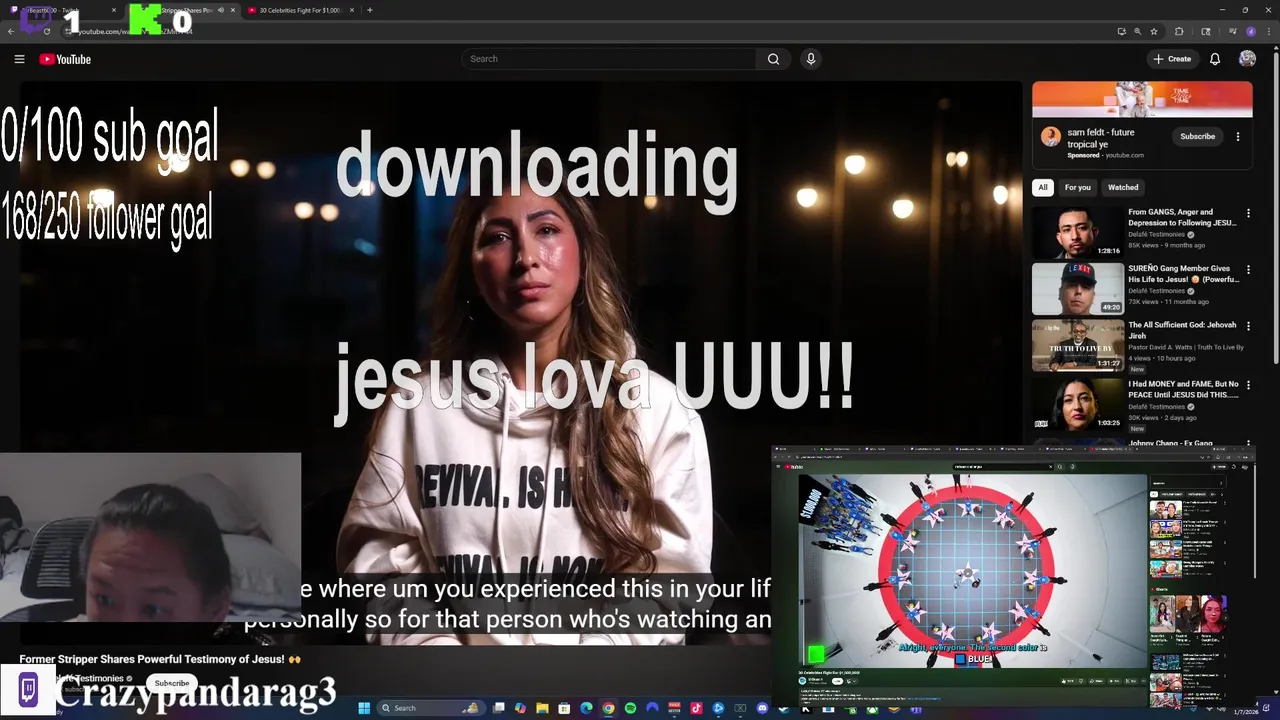Bookmark this page with the star icon

pos(1154,31)
